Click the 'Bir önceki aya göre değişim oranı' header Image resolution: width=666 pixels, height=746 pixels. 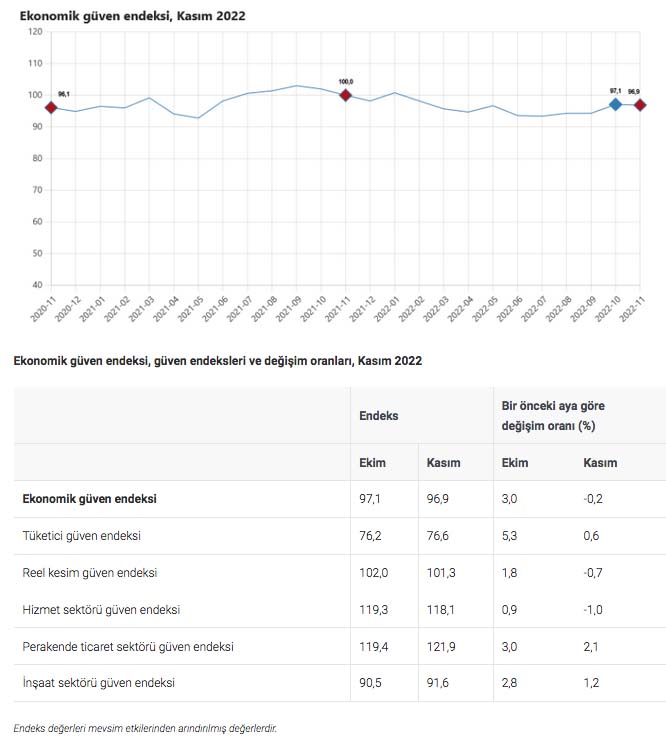[x=553, y=415]
